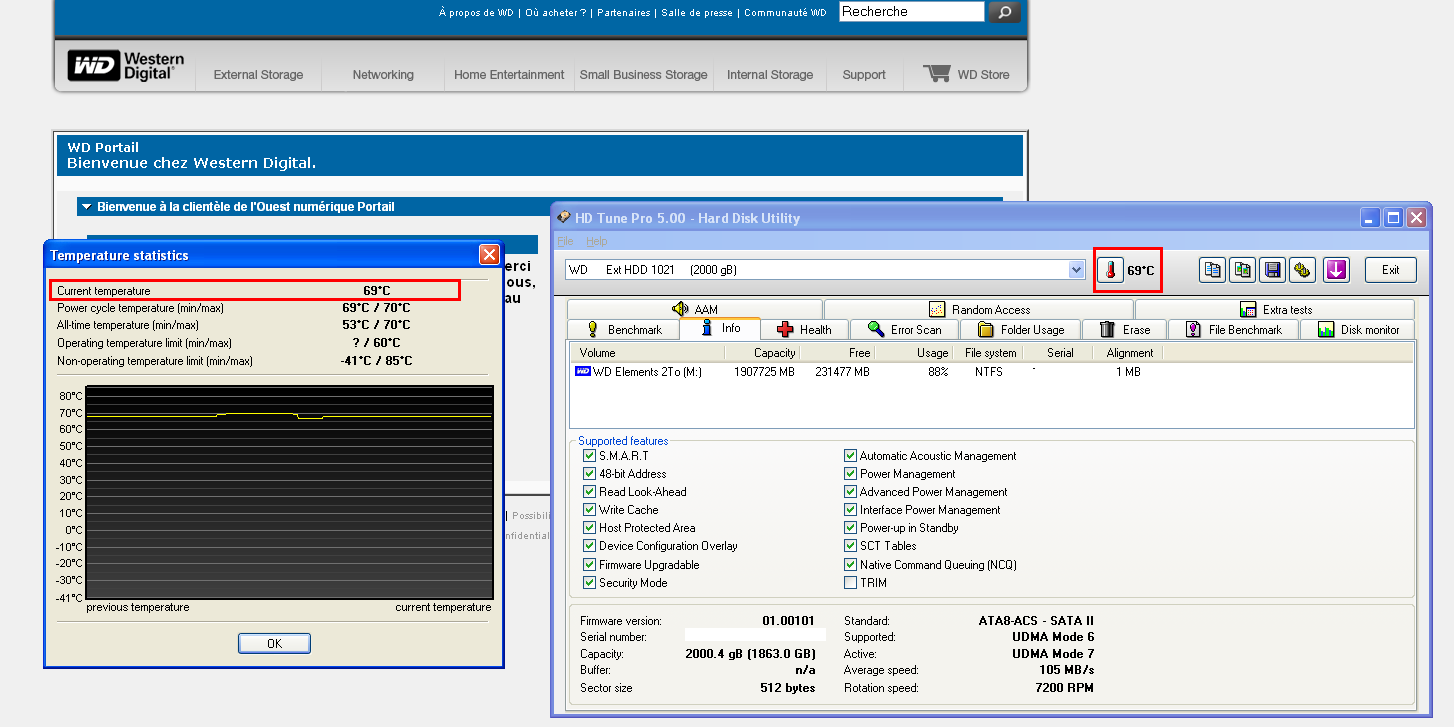The width and height of the screenshot is (1454, 727).
Task: Switch to the Benchmark tab
Action: [622, 329]
